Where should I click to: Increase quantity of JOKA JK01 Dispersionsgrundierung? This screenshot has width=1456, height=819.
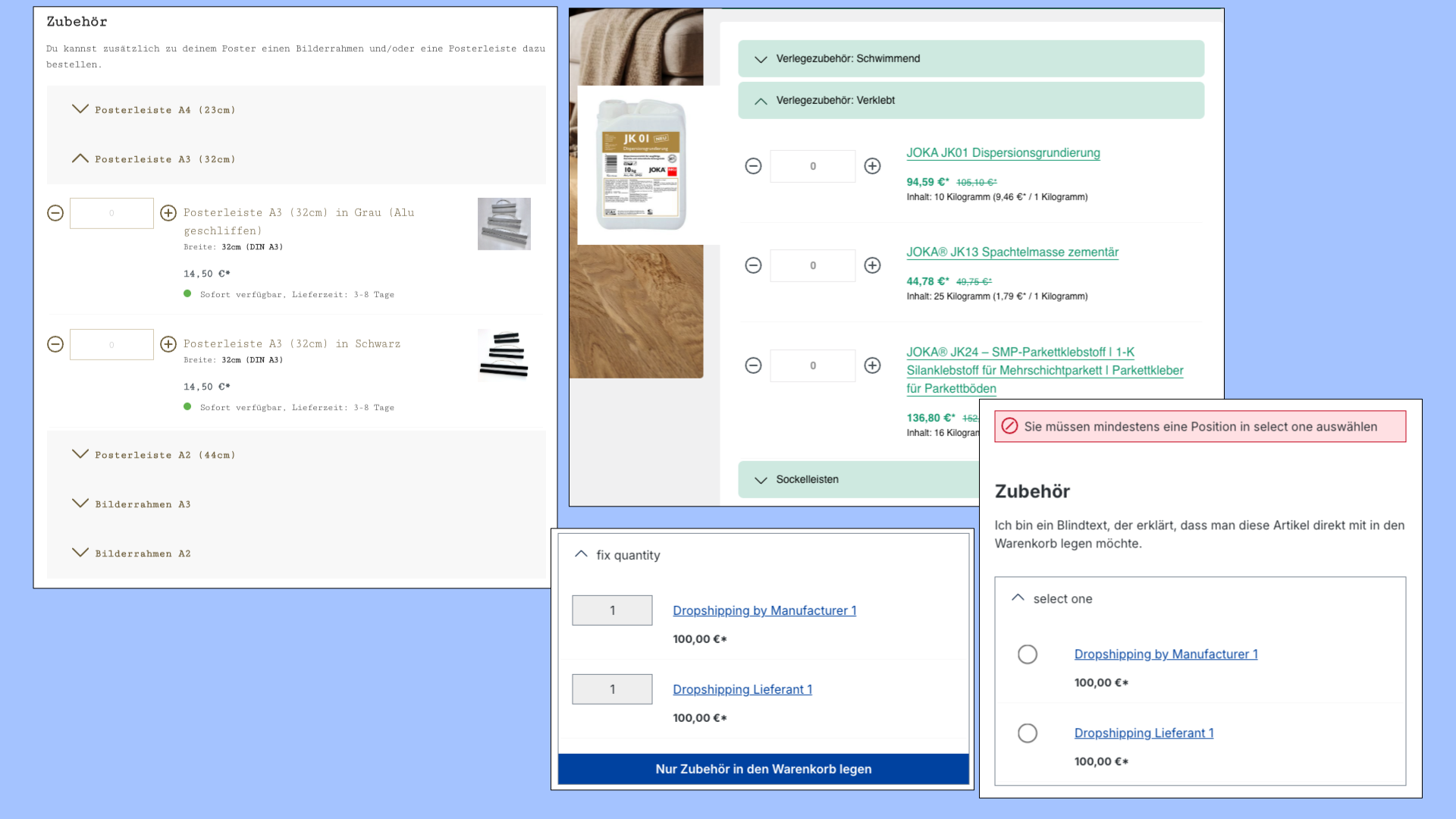[x=872, y=166]
